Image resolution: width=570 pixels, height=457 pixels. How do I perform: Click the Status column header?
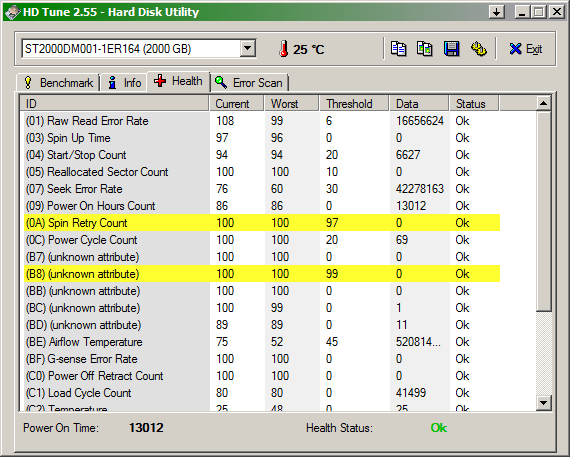coord(474,104)
